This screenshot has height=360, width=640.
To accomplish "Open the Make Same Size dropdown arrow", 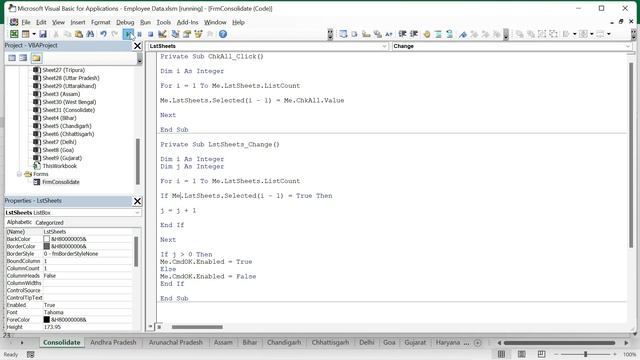I will coord(609,34).
